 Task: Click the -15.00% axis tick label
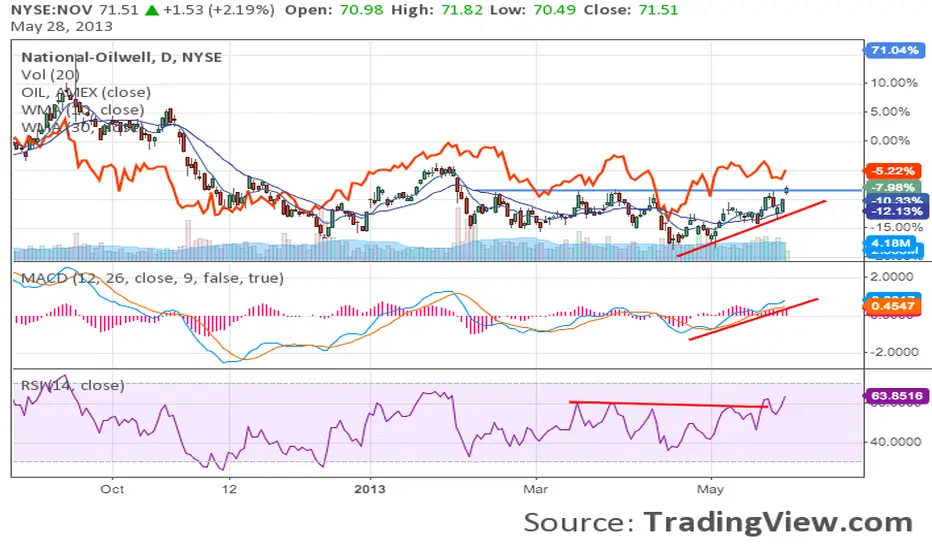coord(897,227)
